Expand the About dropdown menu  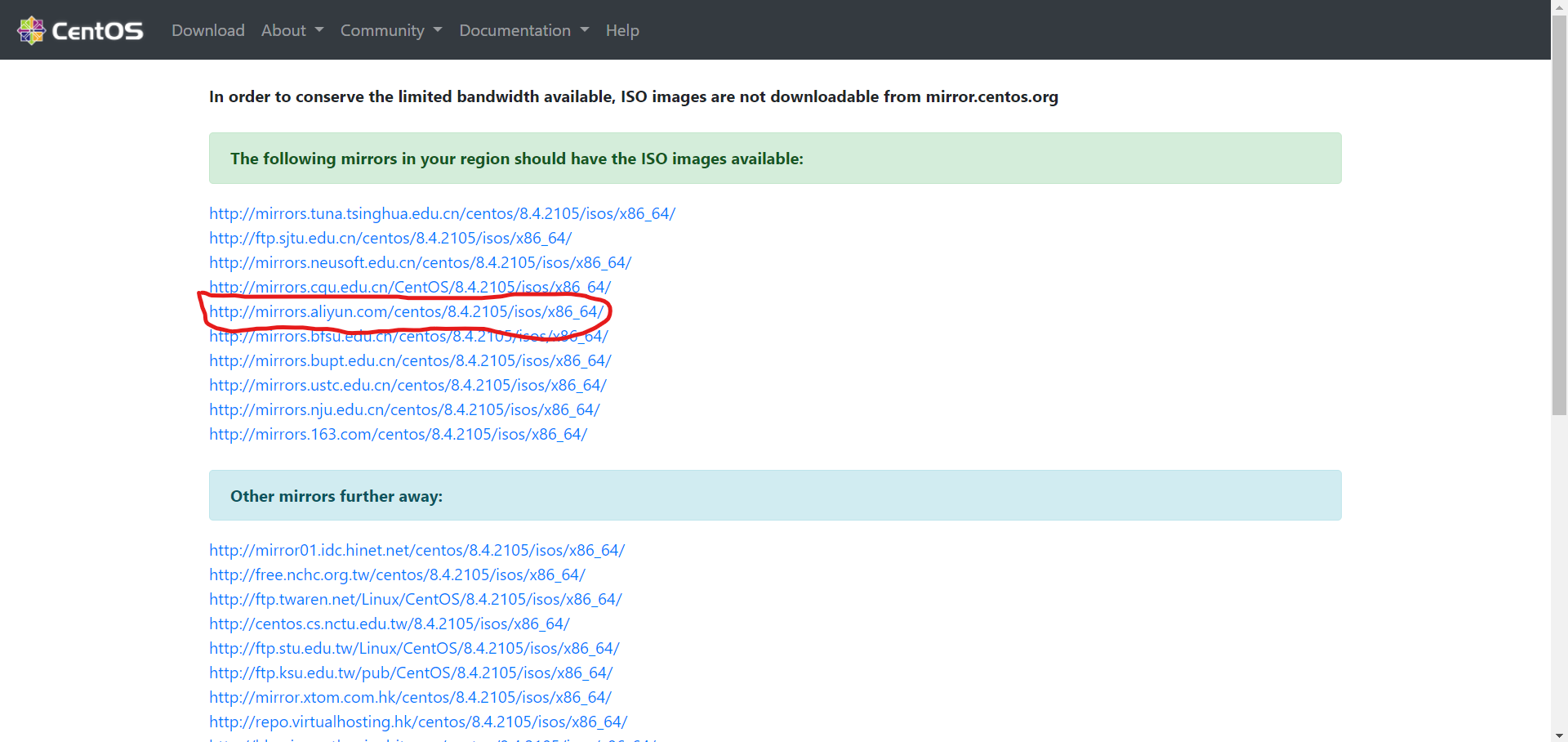[x=292, y=30]
